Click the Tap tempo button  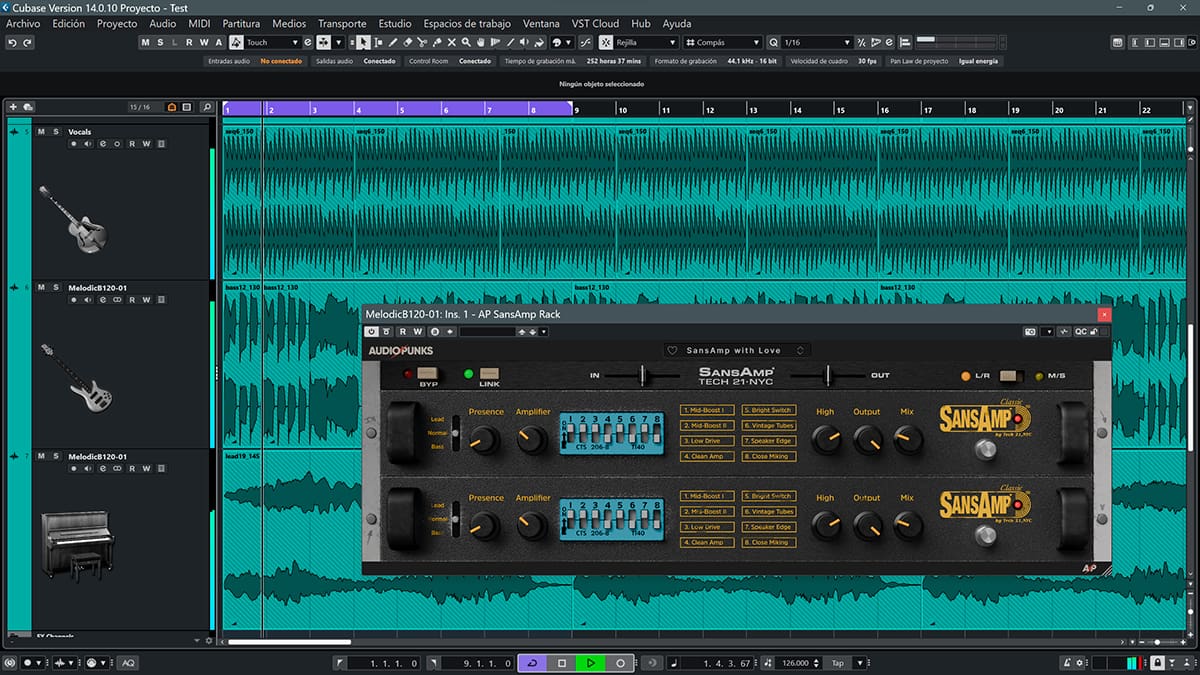837,662
